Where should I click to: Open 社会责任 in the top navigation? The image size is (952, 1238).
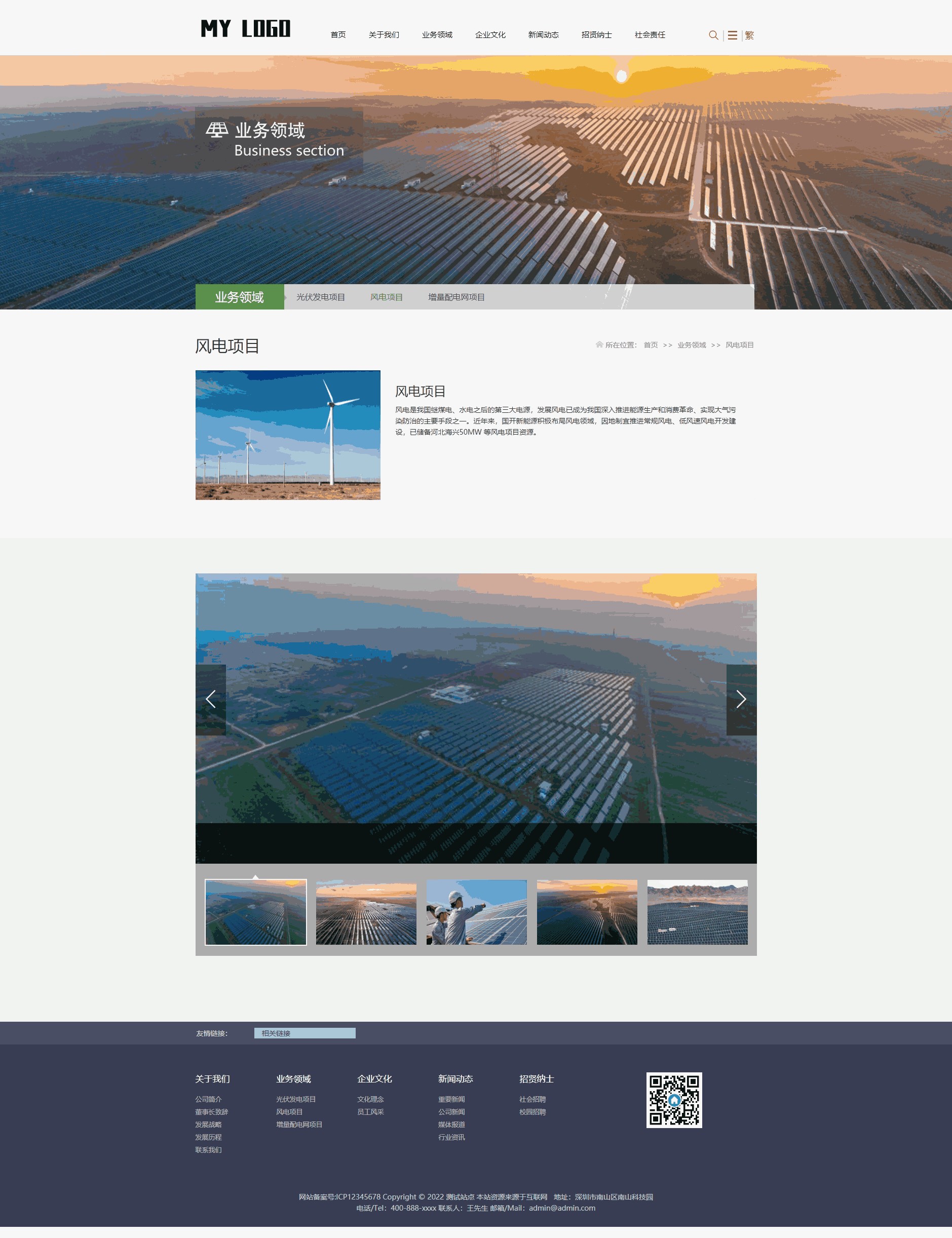coord(650,35)
